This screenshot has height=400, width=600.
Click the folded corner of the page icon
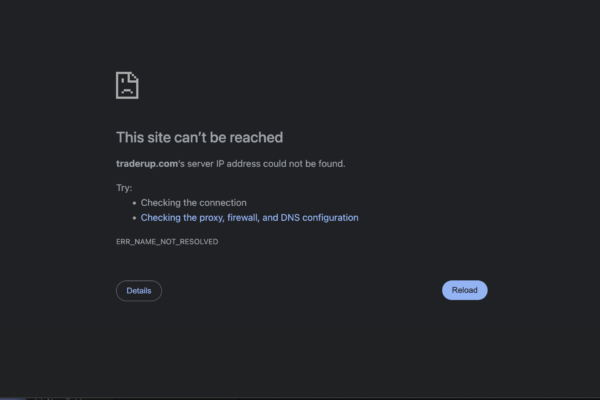pos(134,77)
